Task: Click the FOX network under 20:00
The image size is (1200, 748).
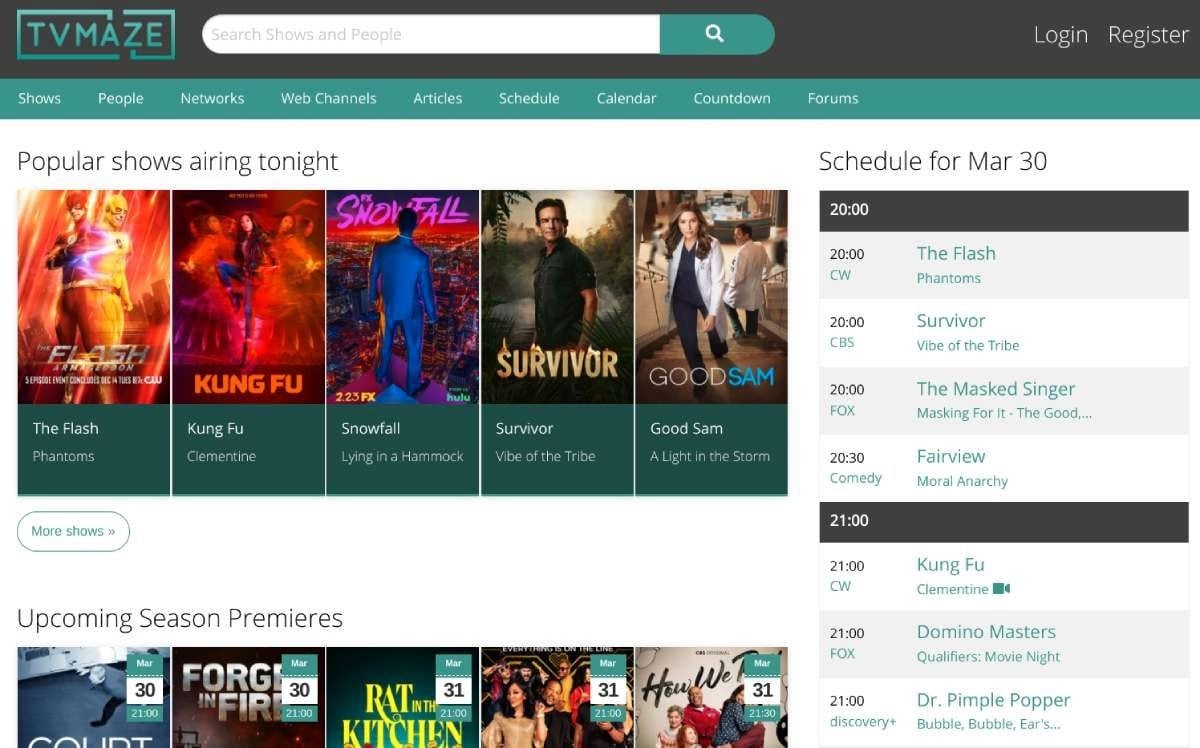Action: pyautogui.click(x=842, y=410)
